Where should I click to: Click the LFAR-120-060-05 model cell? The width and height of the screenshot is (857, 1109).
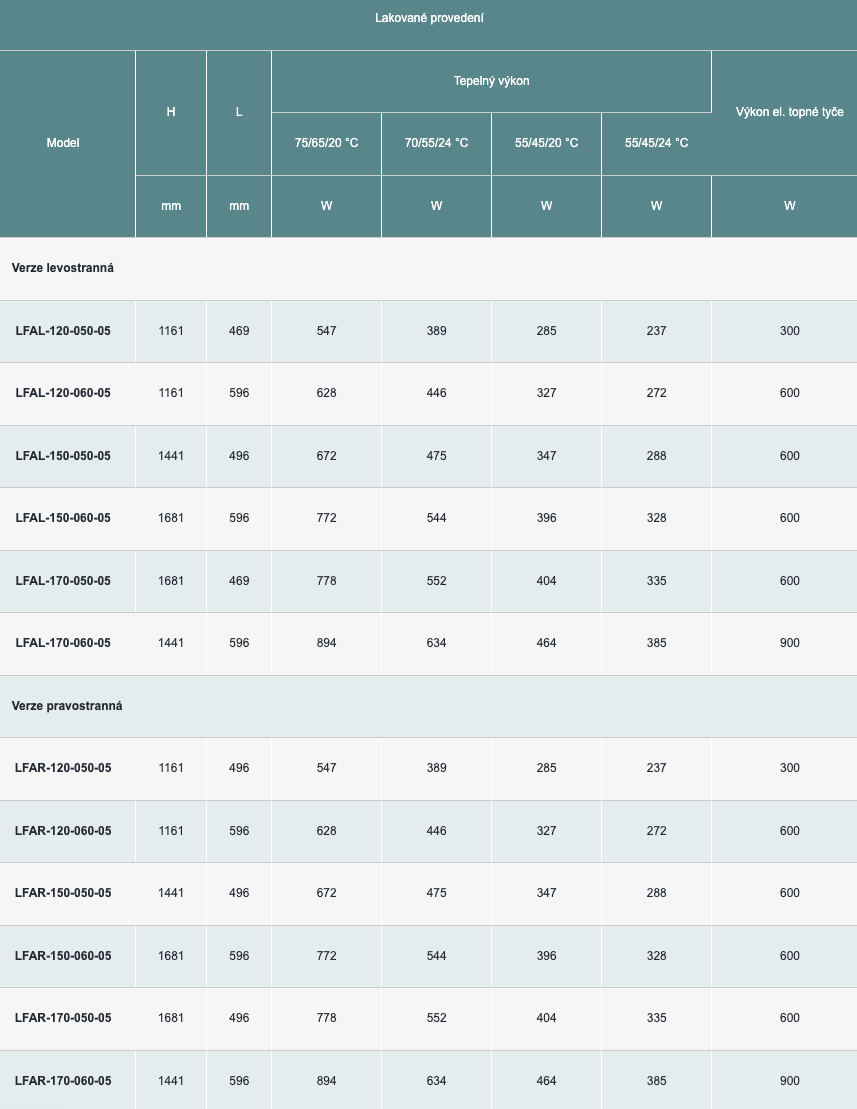[63, 831]
